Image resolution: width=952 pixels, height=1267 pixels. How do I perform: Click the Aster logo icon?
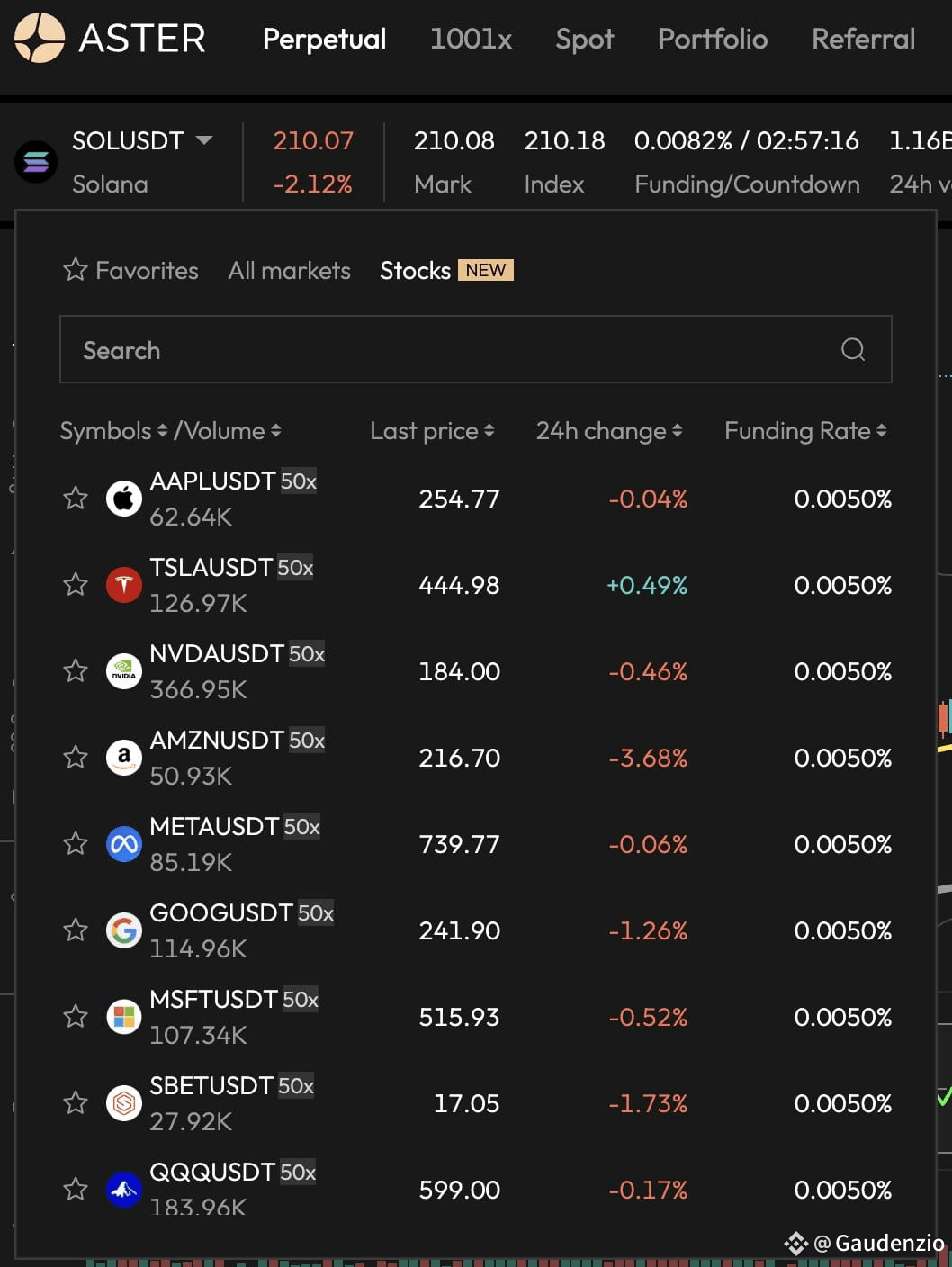coord(40,38)
